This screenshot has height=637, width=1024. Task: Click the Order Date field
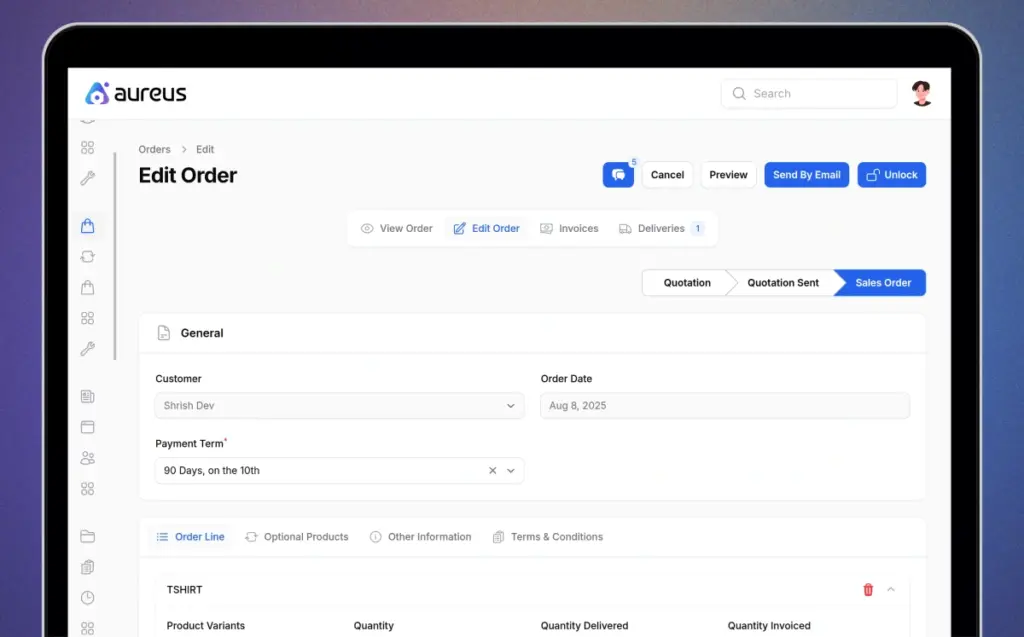pos(725,406)
